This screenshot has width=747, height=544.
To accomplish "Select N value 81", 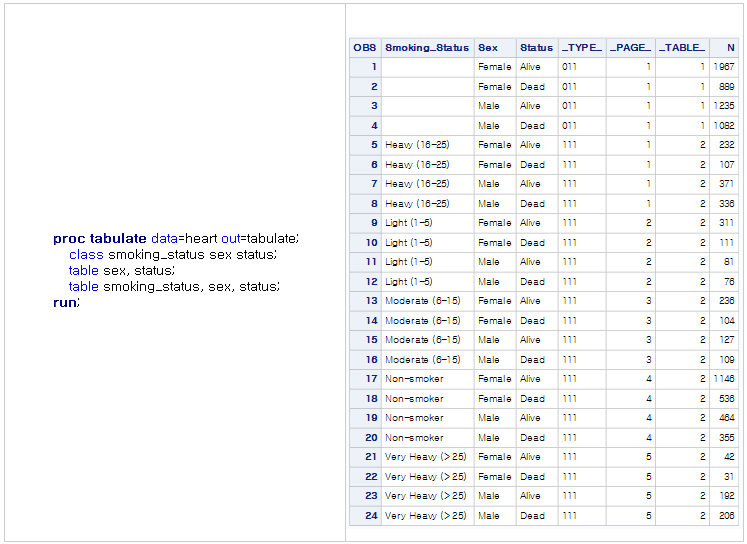I will [x=729, y=262].
